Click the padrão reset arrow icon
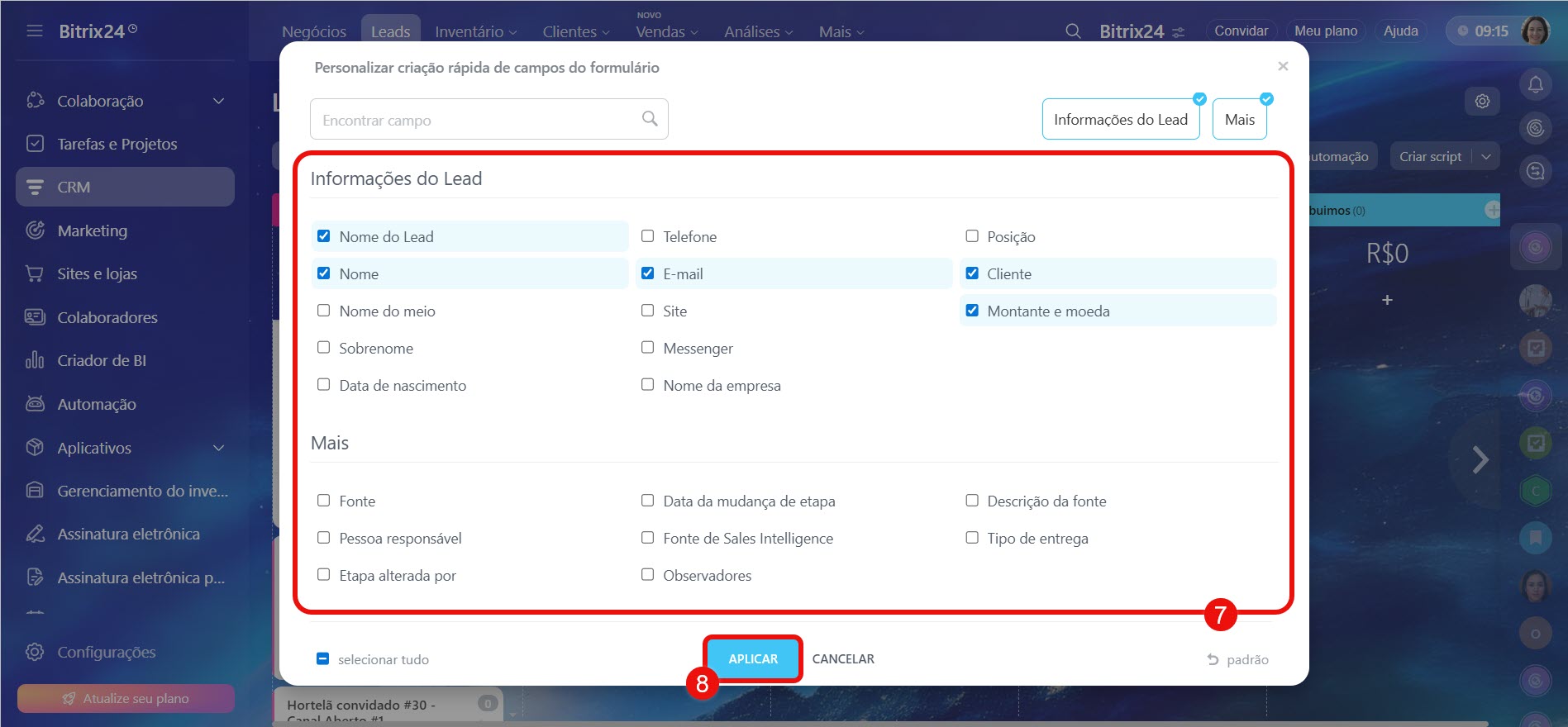 (1213, 659)
